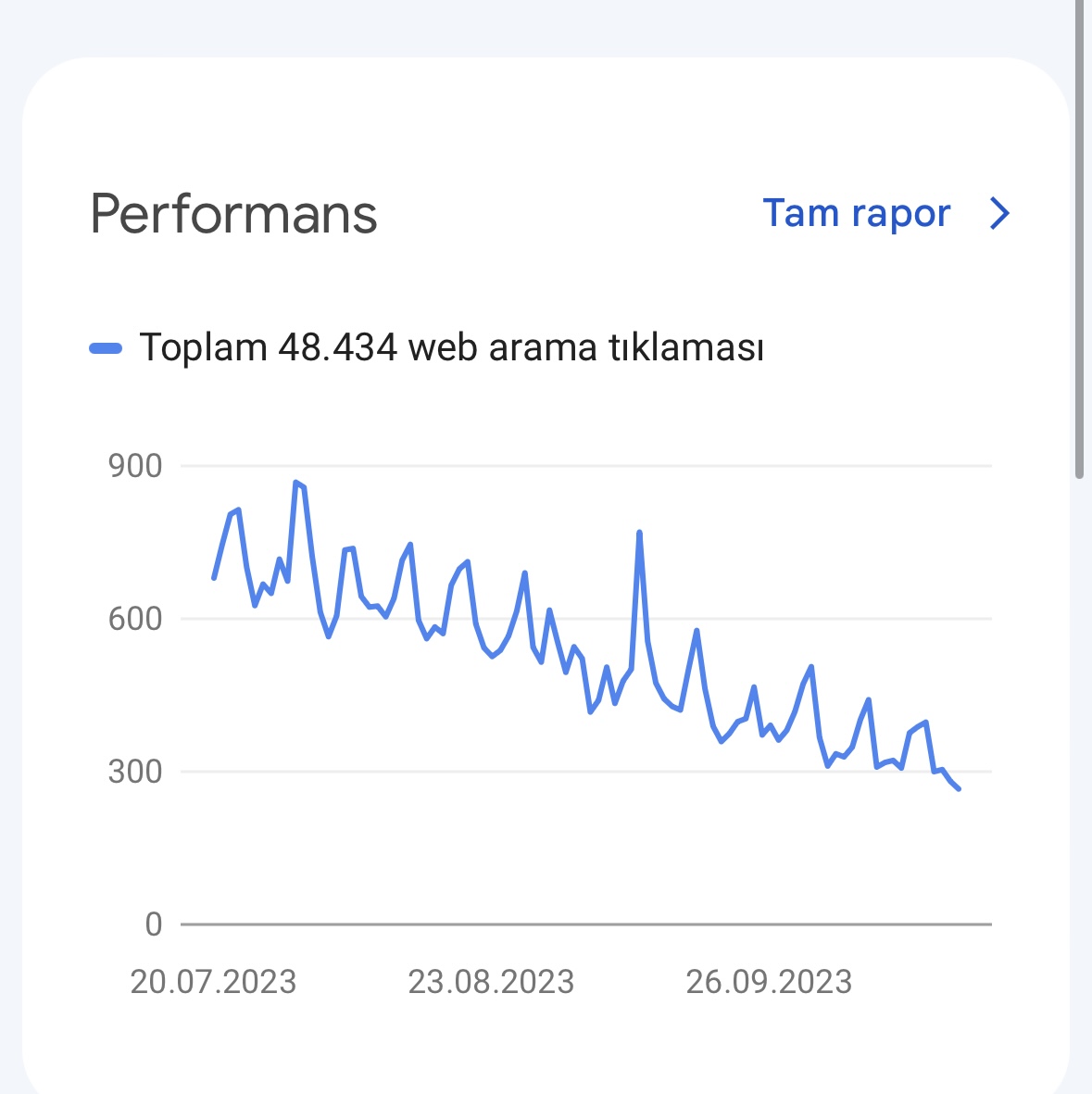Click the highest peak near 900 on chart

tap(296, 483)
